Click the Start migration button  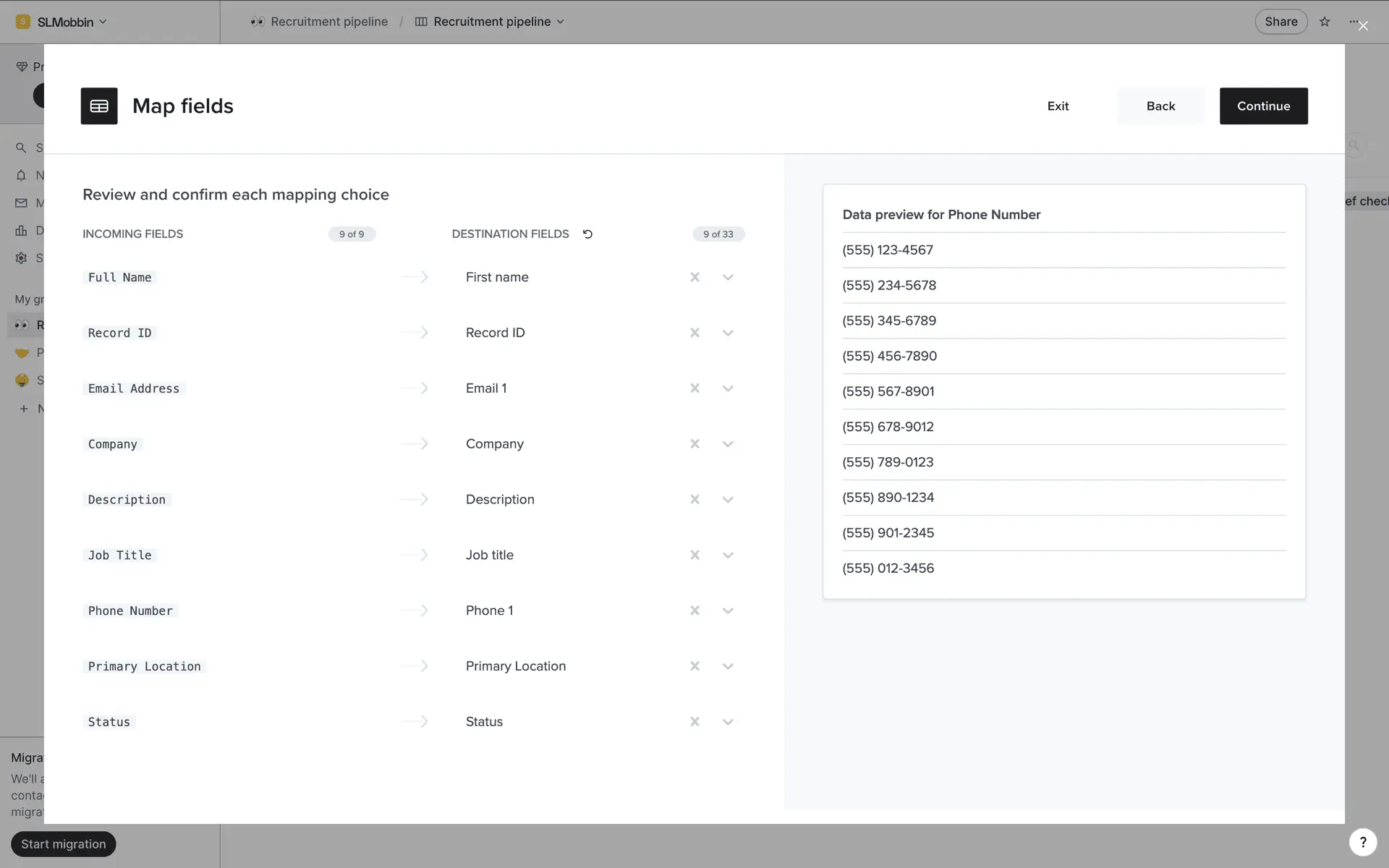coord(64,844)
